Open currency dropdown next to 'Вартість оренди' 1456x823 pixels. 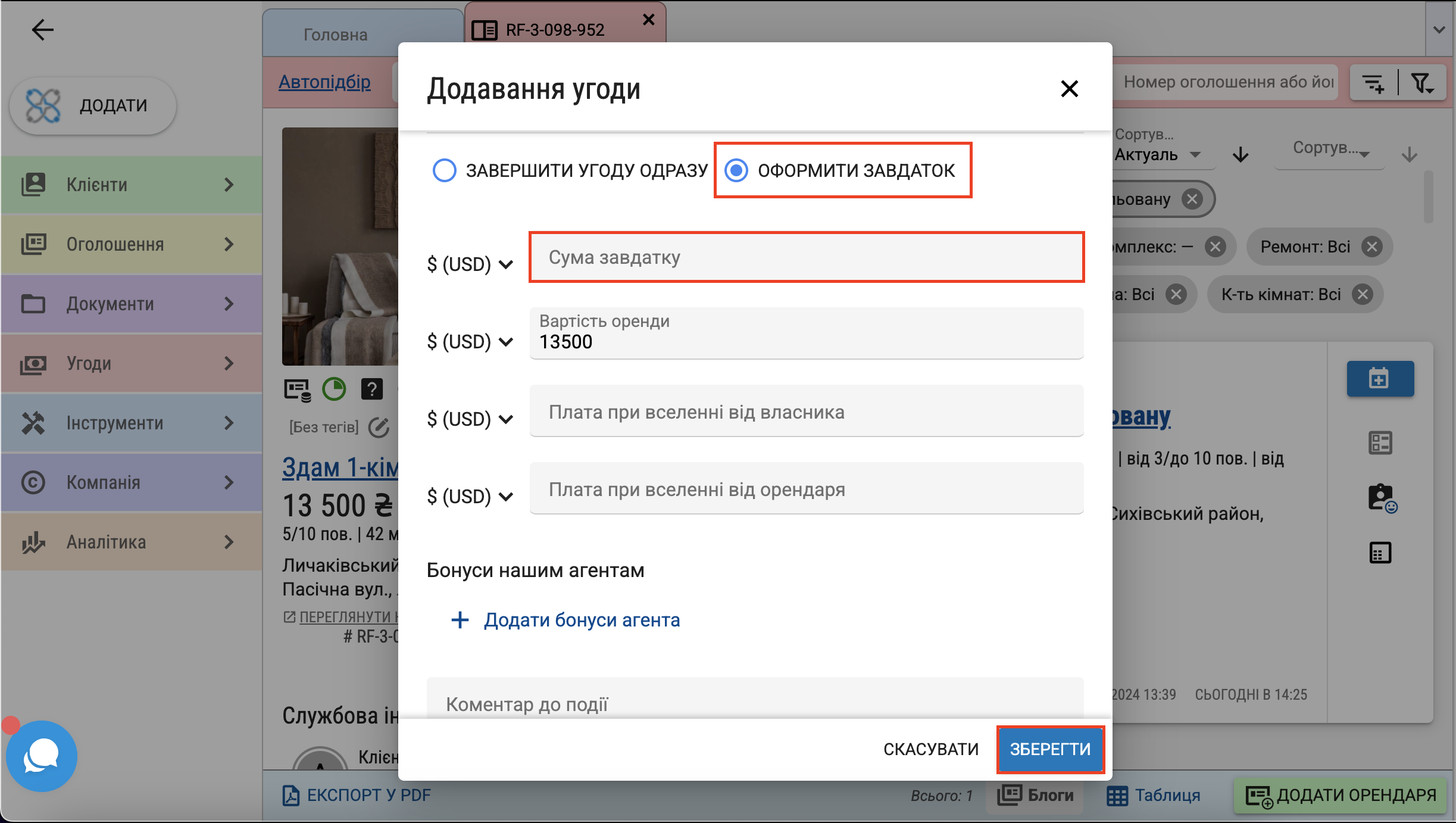click(x=470, y=341)
